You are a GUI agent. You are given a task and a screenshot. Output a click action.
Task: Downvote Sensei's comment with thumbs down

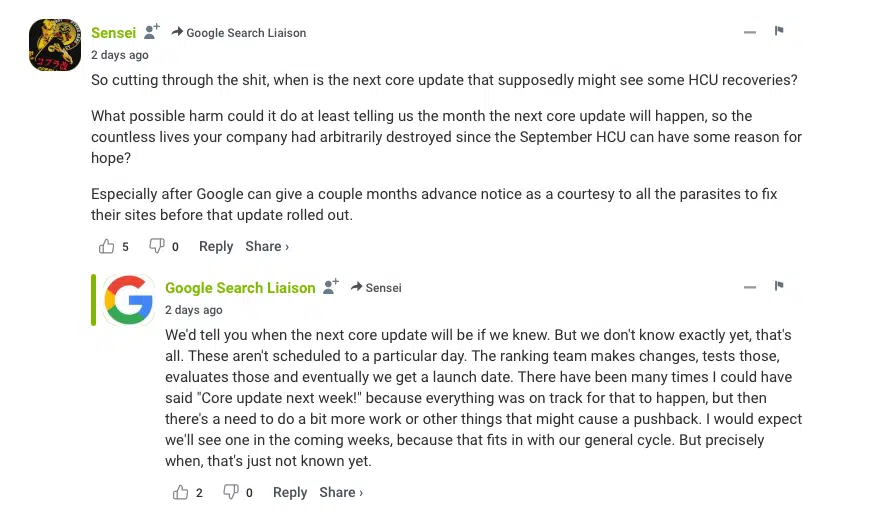point(157,246)
